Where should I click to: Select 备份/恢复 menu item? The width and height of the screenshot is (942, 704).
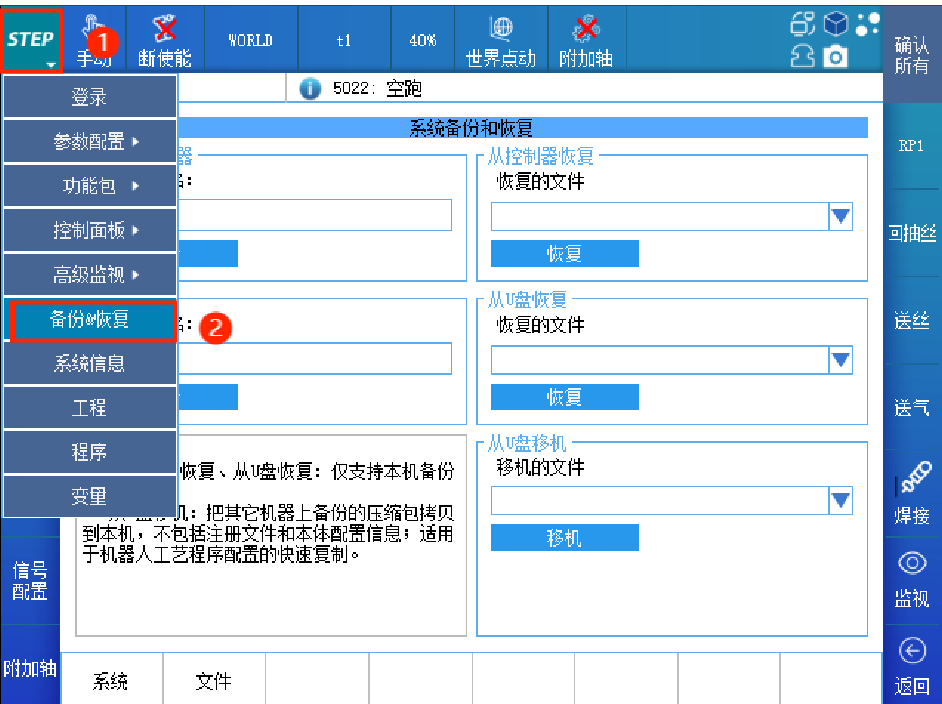(x=90, y=320)
